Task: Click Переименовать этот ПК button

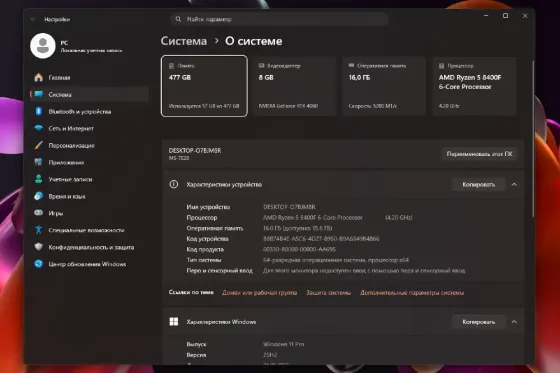Action: coord(479,154)
